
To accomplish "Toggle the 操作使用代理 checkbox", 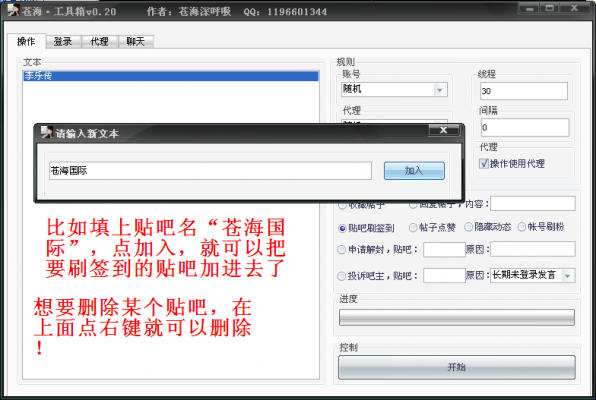I will 483,163.
